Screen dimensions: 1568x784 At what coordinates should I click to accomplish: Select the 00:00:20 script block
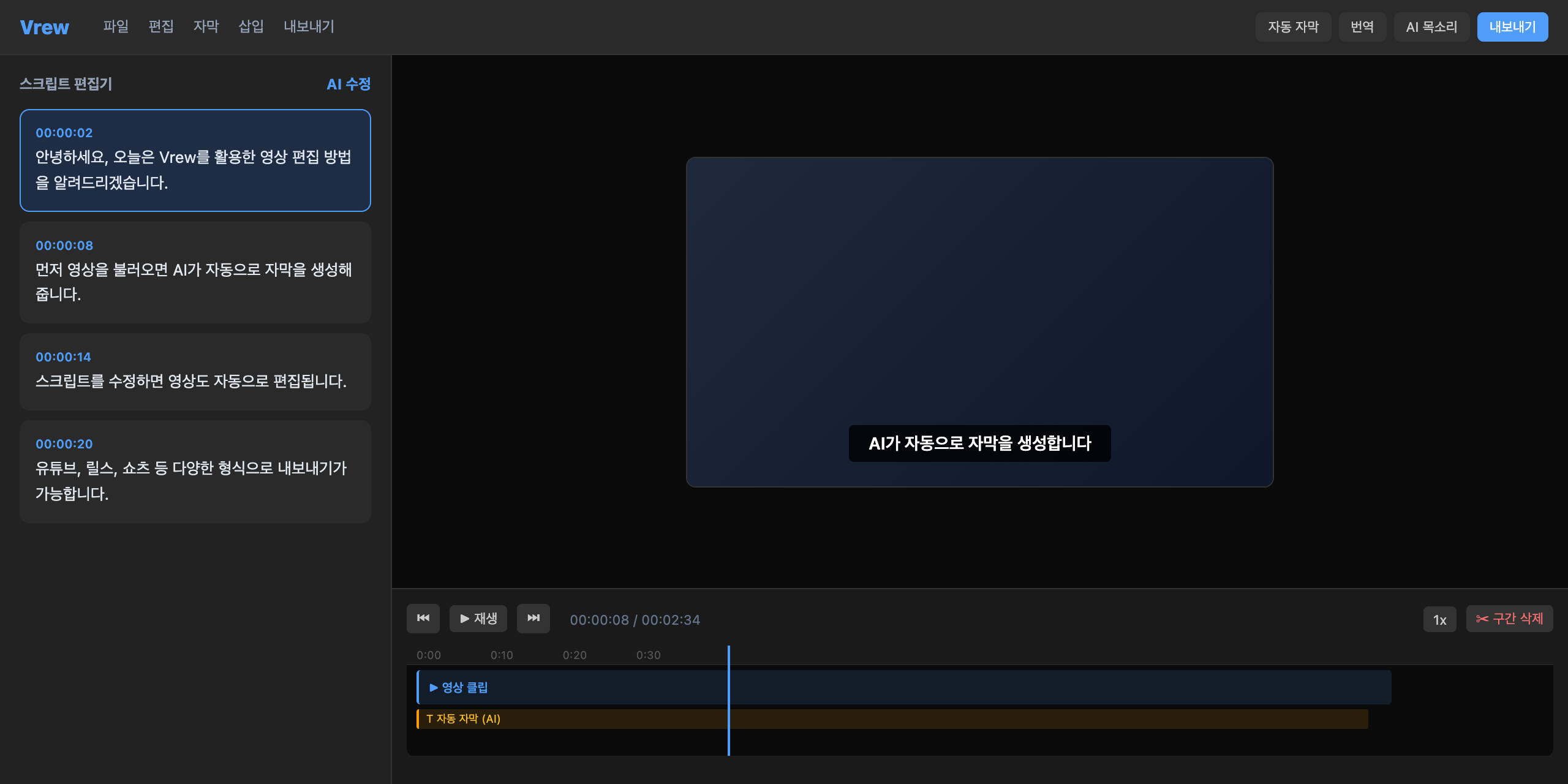195,472
